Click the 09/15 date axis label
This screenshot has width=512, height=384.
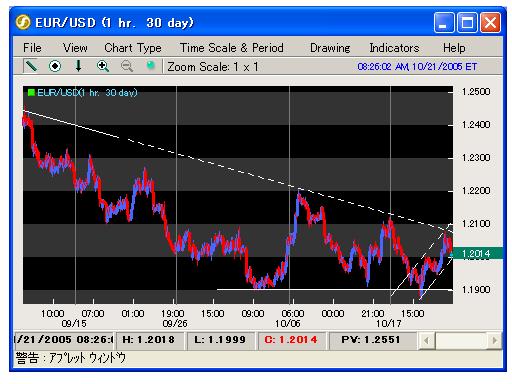(x=74, y=323)
